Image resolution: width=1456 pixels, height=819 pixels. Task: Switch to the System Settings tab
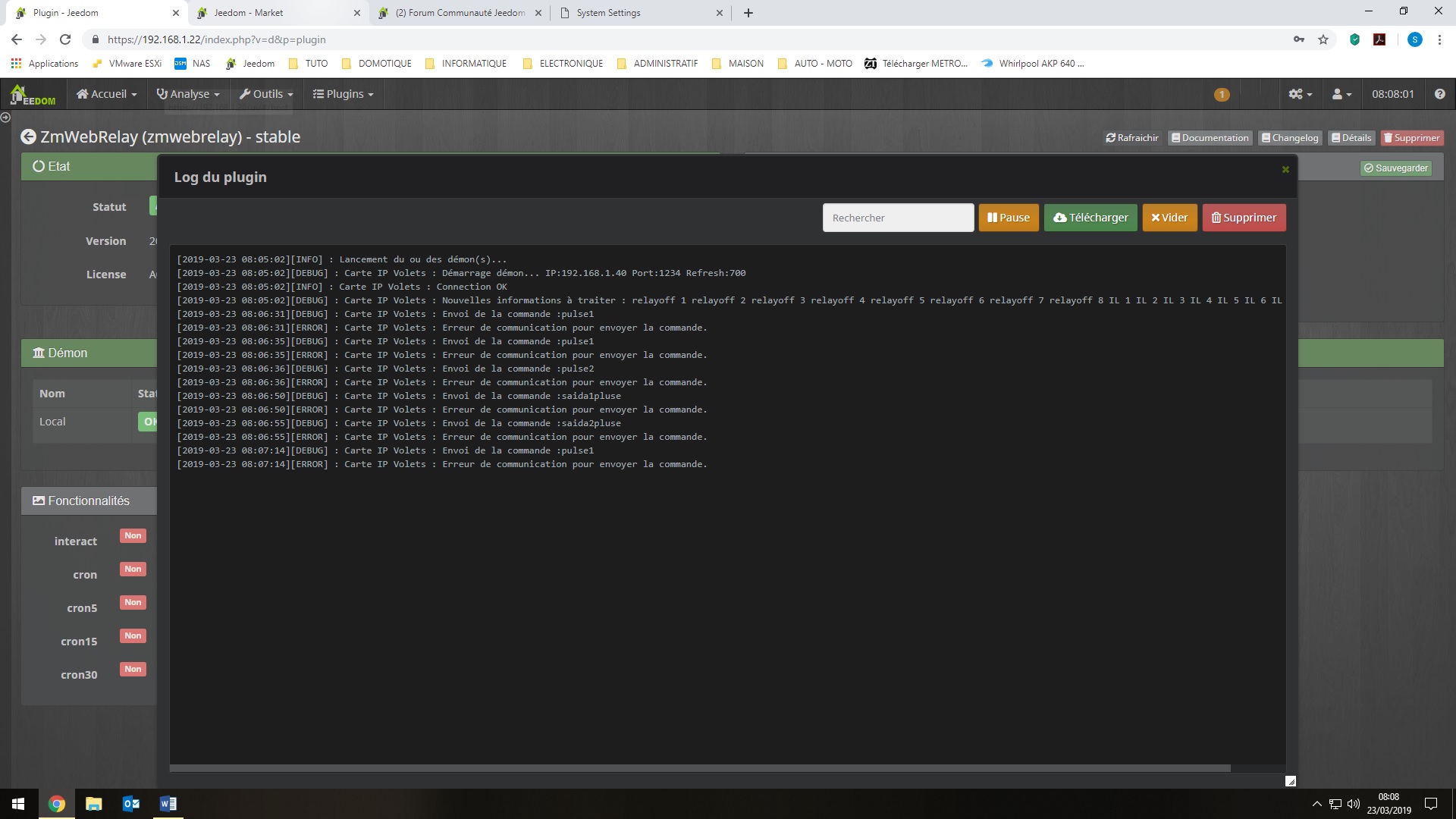[x=641, y=13]
